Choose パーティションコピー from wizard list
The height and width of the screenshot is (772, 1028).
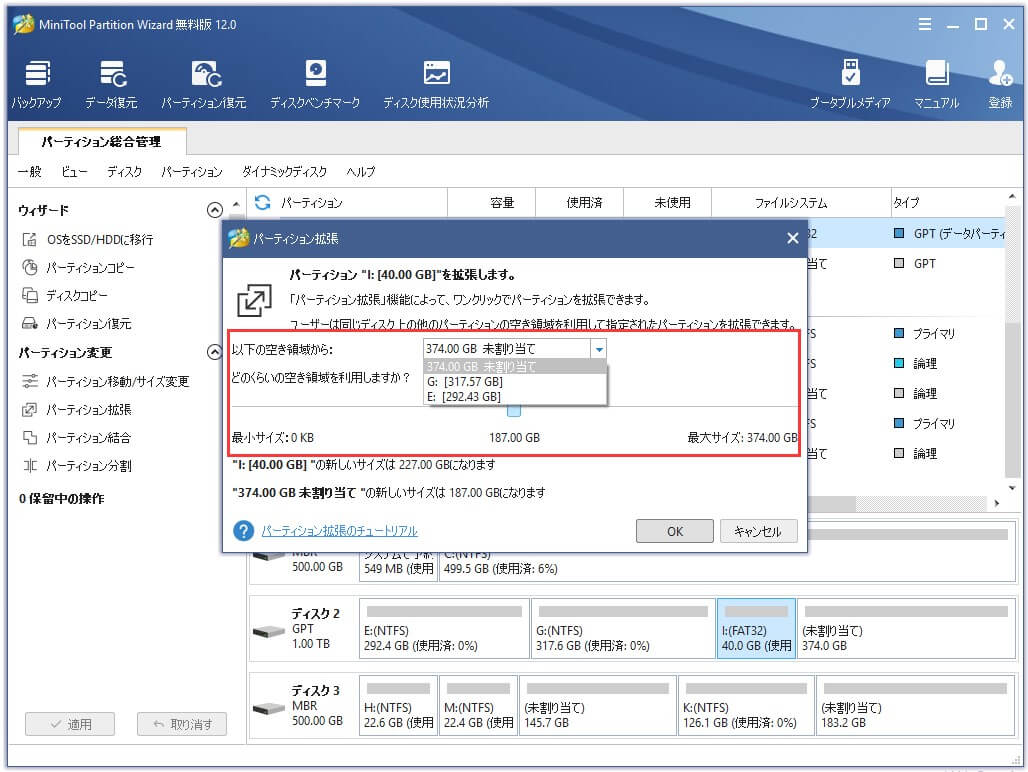pyautogui.click(x=90, y=268)
